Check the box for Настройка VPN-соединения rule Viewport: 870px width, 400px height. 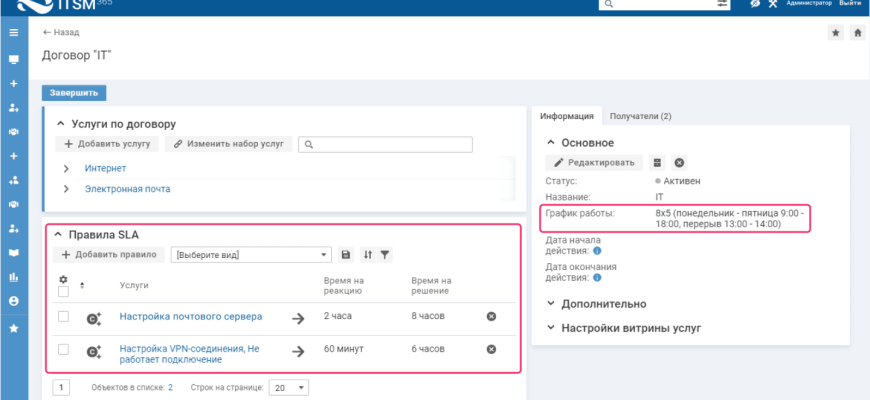coord(63,349)
